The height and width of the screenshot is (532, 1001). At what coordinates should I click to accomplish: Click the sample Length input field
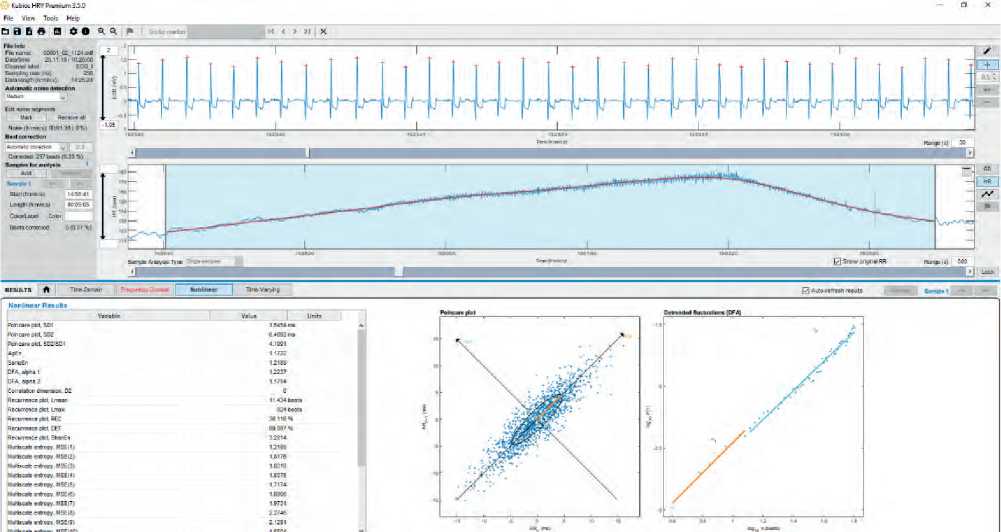(x=78, y=205)
